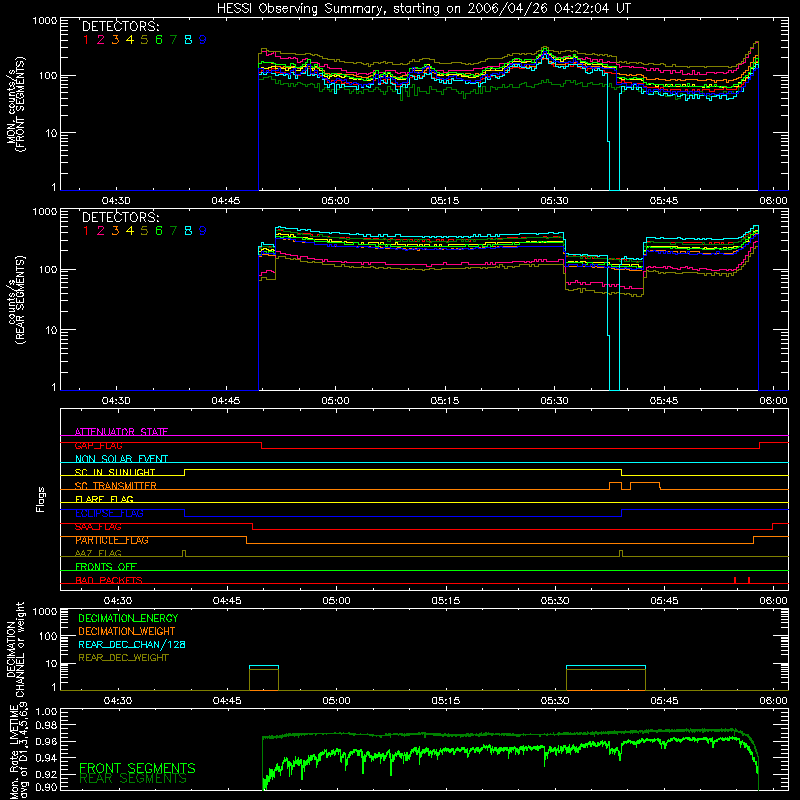Click the 'AAZ_FLAG' label
The height and width of the screenshot is (800, 800).
[98, 553]
